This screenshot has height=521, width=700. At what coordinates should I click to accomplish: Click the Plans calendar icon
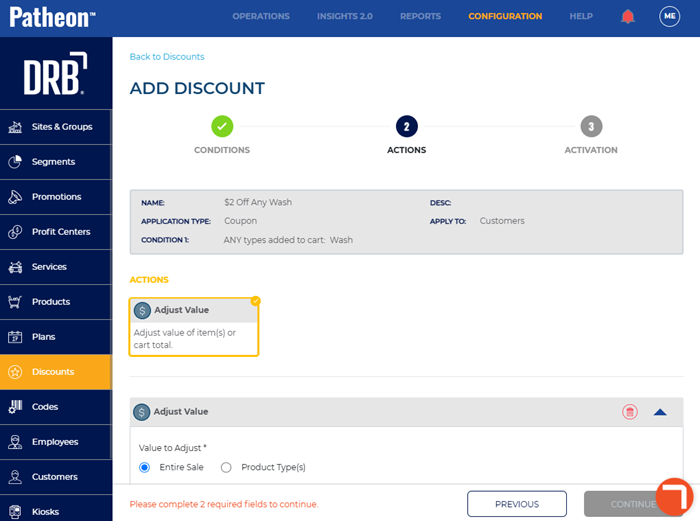15,337
